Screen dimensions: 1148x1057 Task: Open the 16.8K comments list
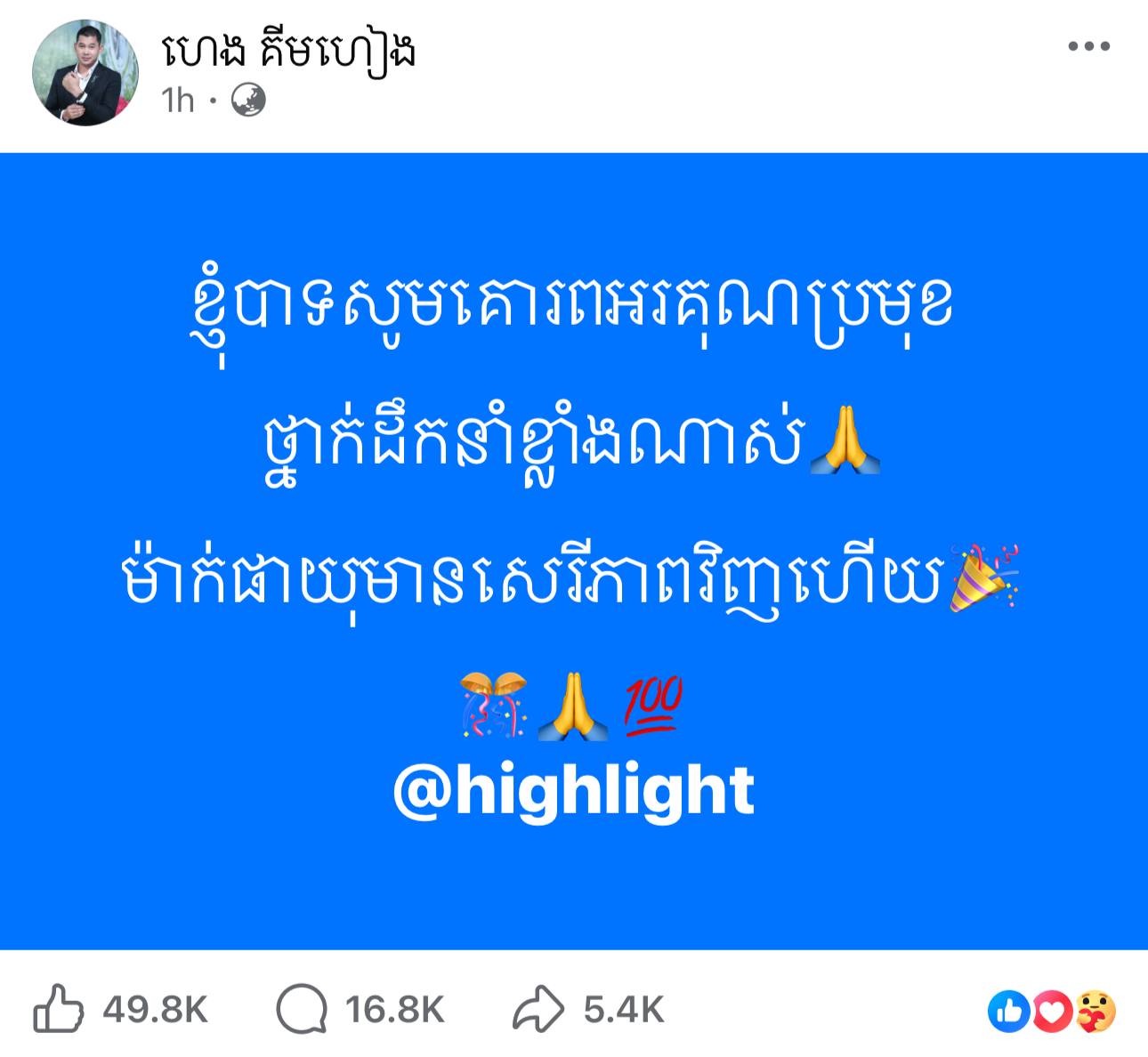pos(394,1010)
